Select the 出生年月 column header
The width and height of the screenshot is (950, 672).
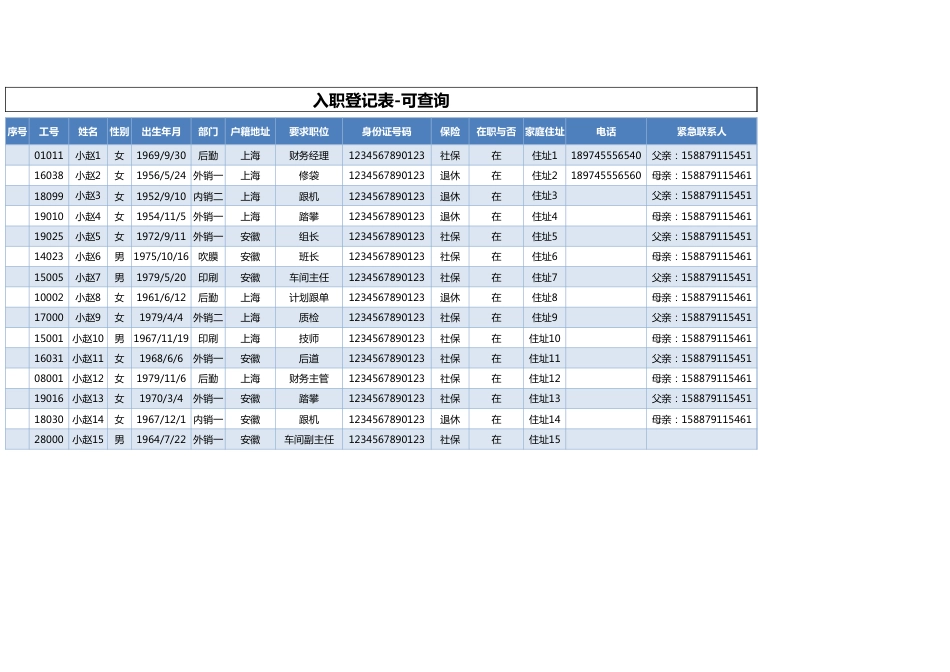click(161, 131)
